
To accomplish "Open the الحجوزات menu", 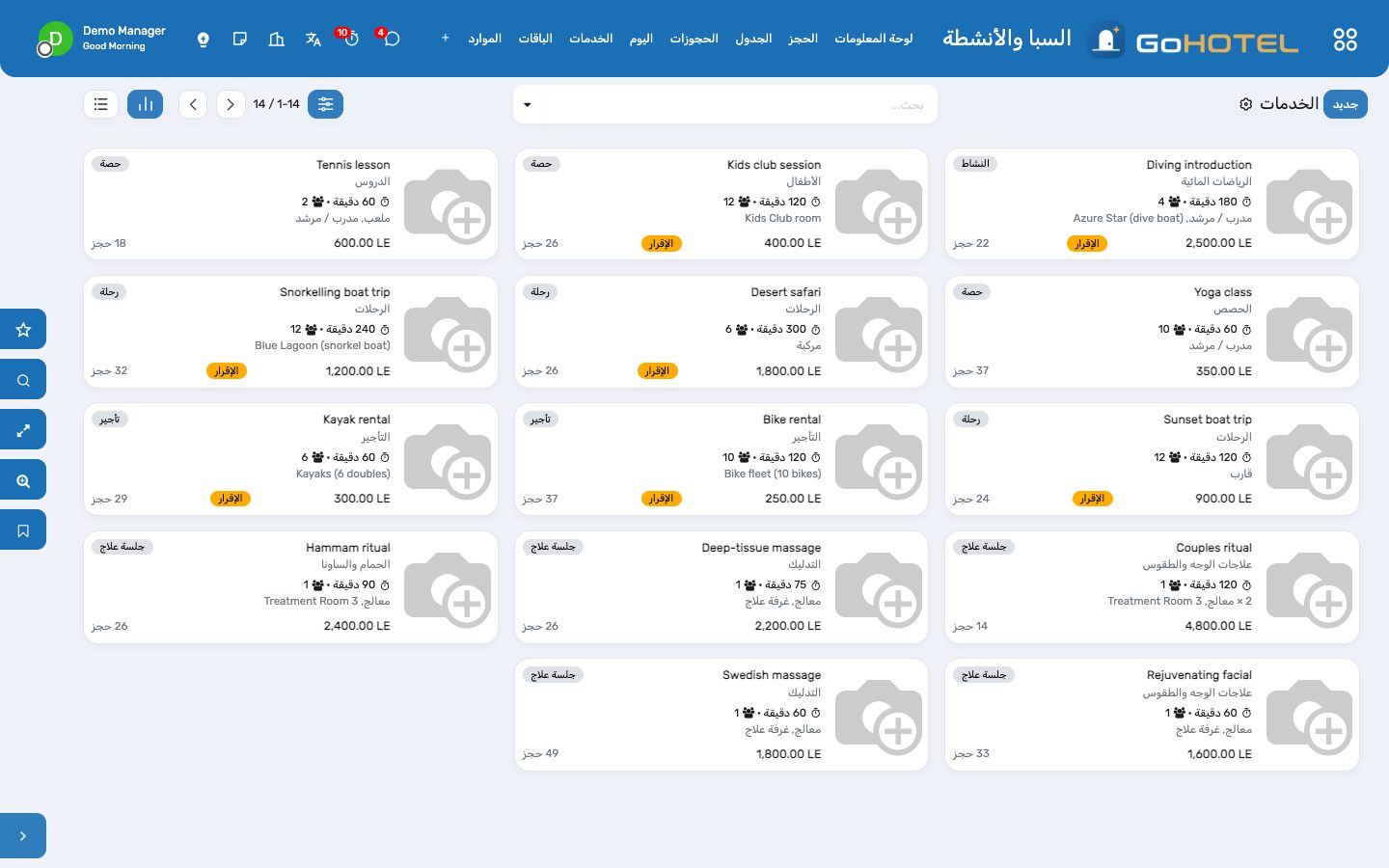I will coord(694,39).
